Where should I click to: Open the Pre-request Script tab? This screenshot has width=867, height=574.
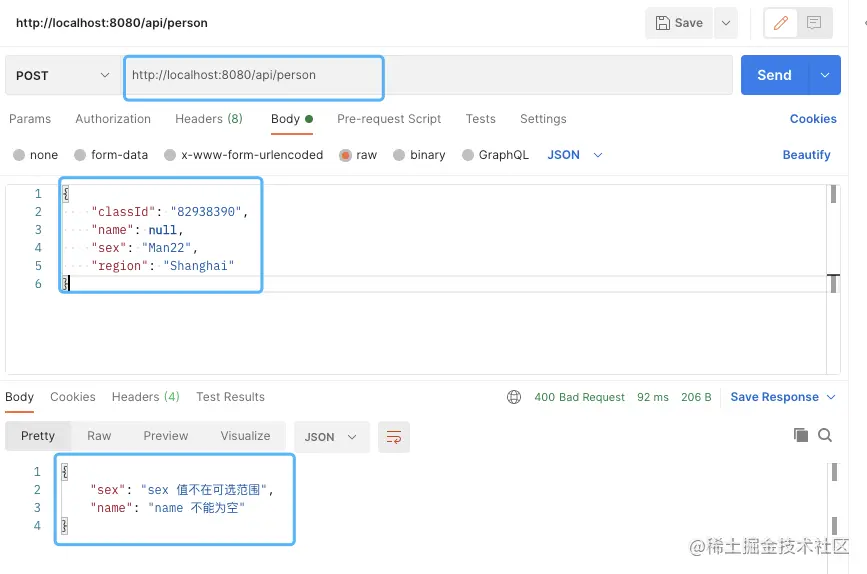coord(389,119)
